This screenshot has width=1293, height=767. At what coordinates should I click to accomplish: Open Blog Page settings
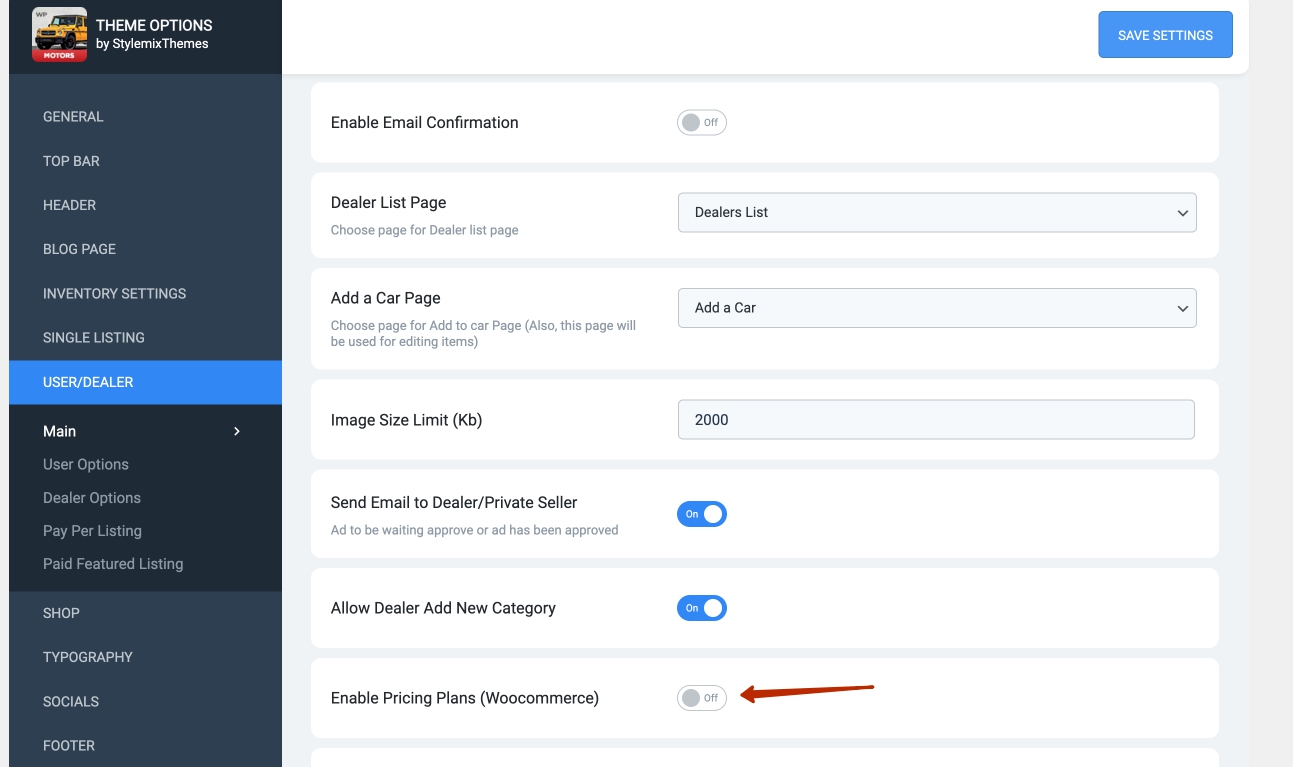pos(79,249)
